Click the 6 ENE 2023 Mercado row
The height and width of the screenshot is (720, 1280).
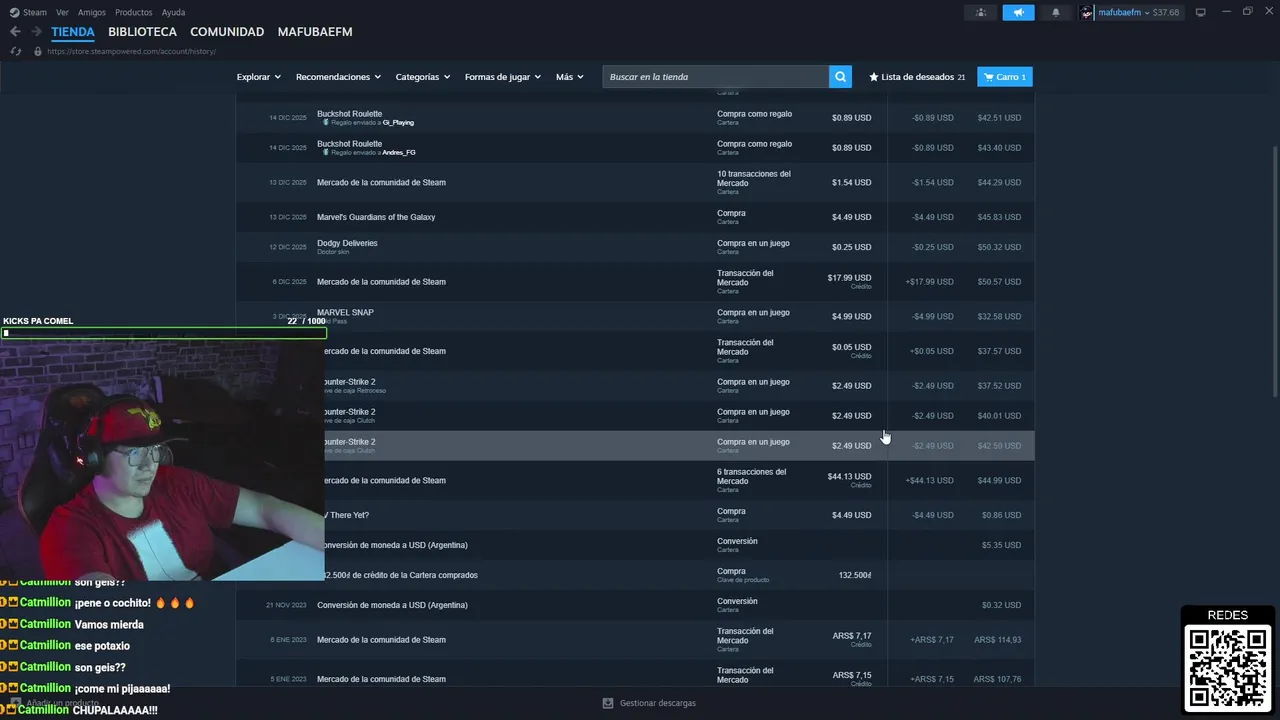(x=635, y=640)
